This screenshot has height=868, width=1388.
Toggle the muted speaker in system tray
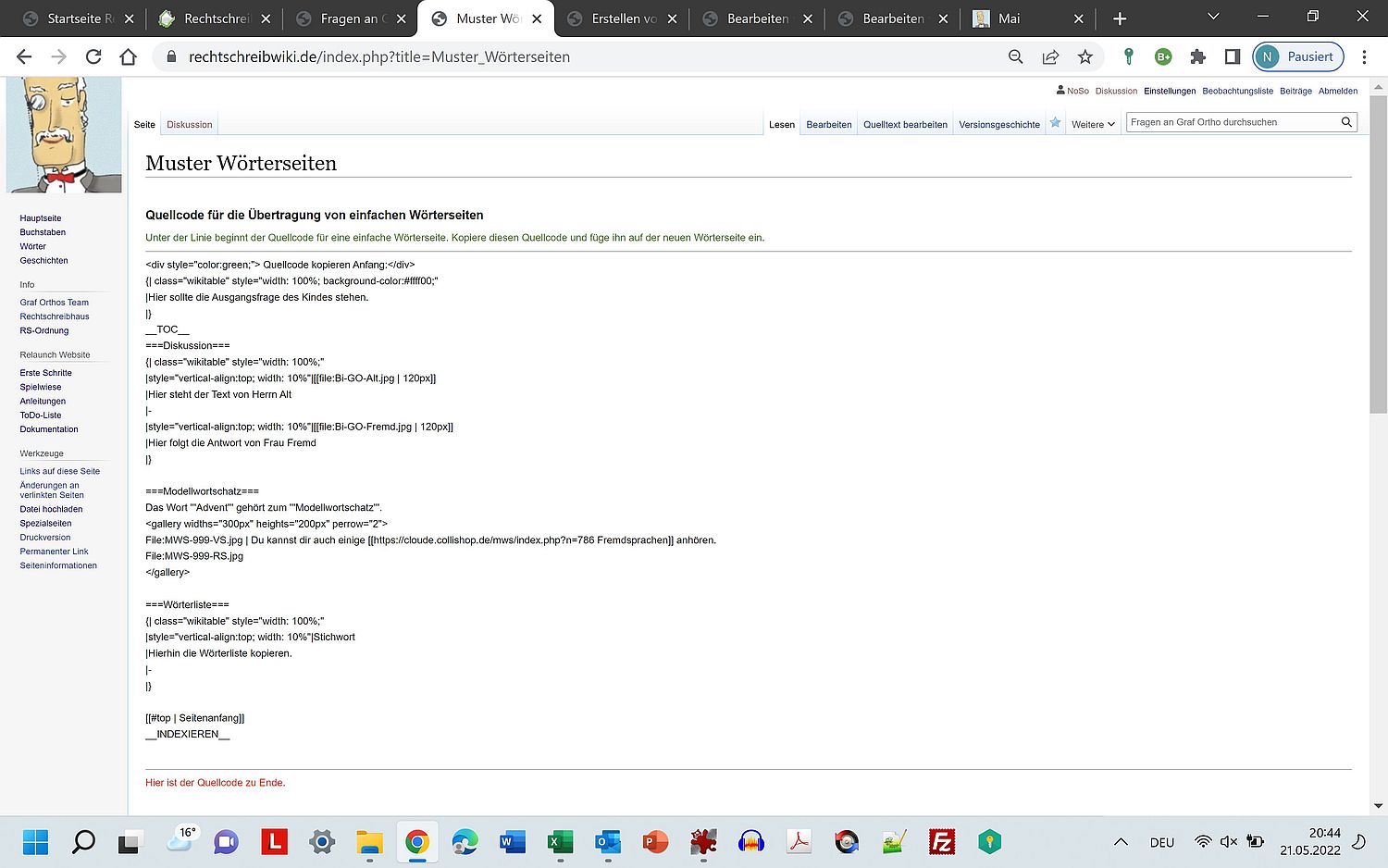pyautogui.click(x=1229, y=841)
